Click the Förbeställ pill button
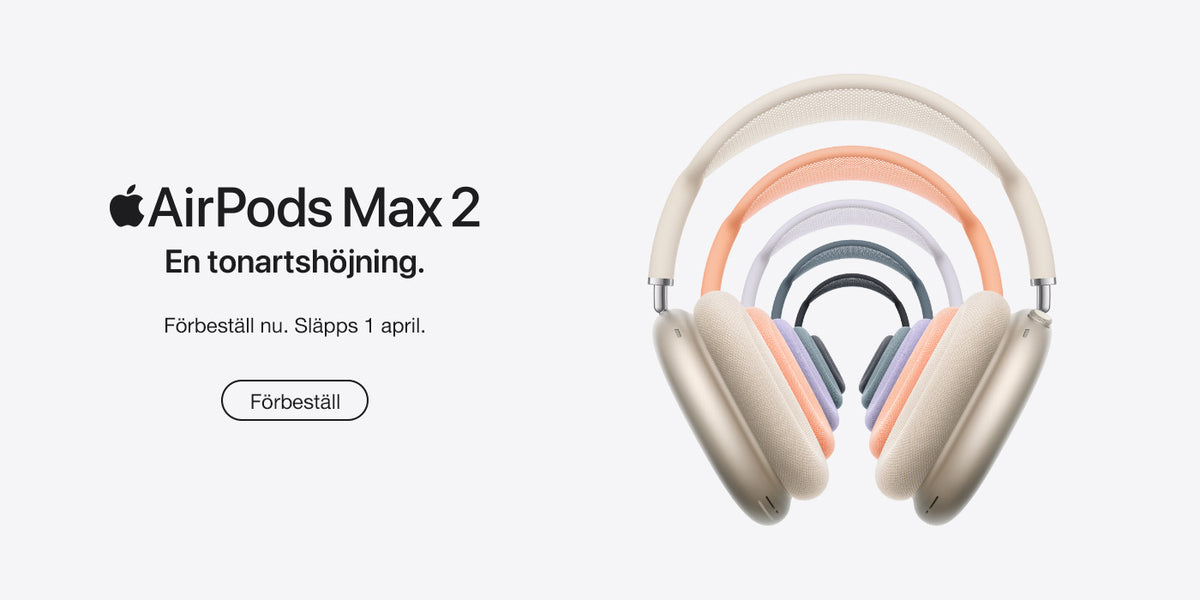 click(295, 400)
